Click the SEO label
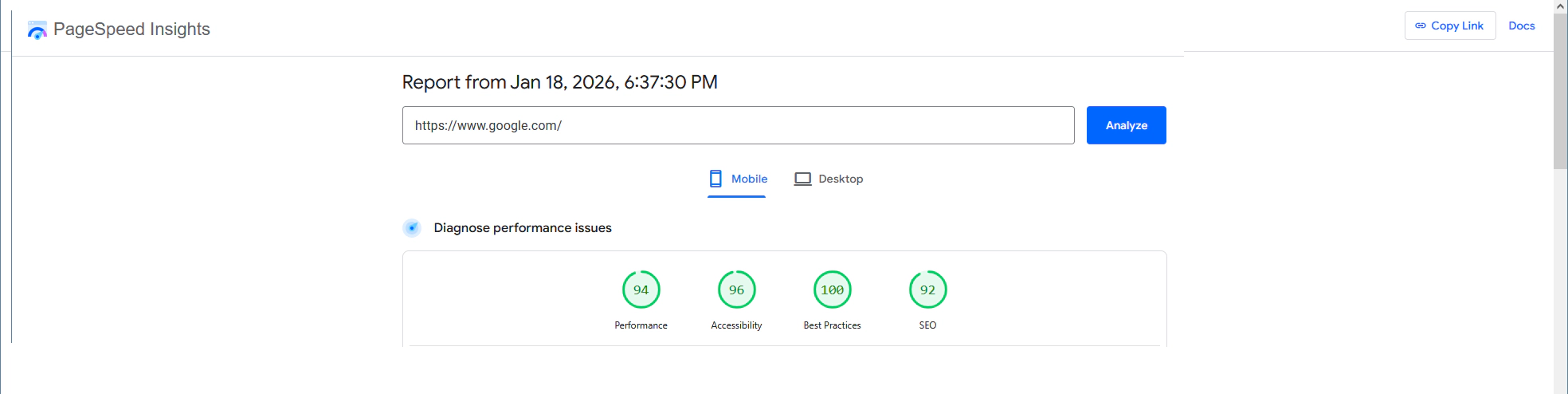The width and height of the screenshot is (1568, 394). click(x=928, y=325)
